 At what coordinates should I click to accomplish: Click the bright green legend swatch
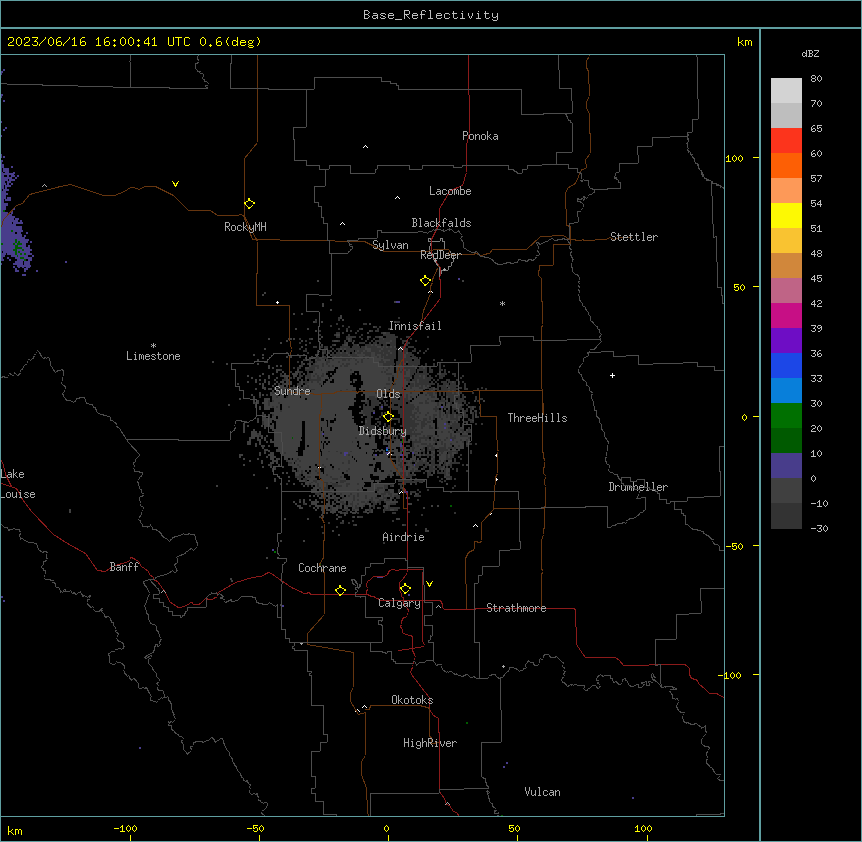click(786, 416)
